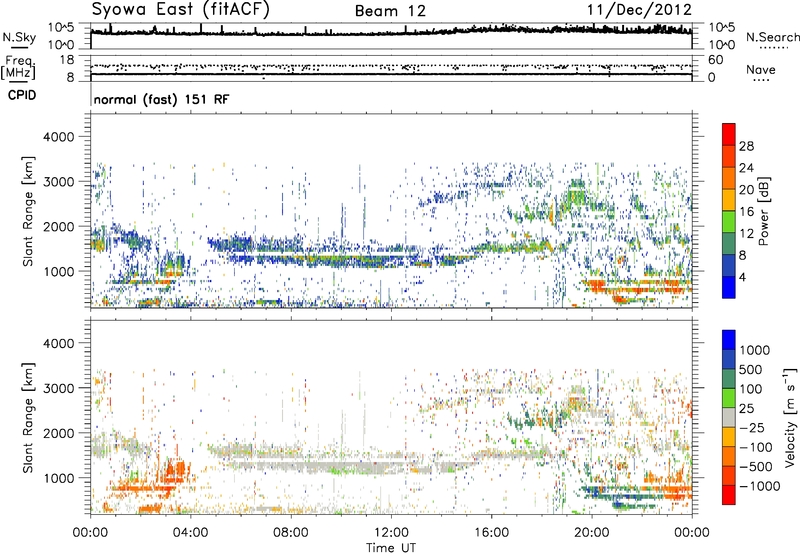This screenshot has height=554, width=800.
Task: Pick the yellow segment of Power colorbar
Action: coord(729,199)
